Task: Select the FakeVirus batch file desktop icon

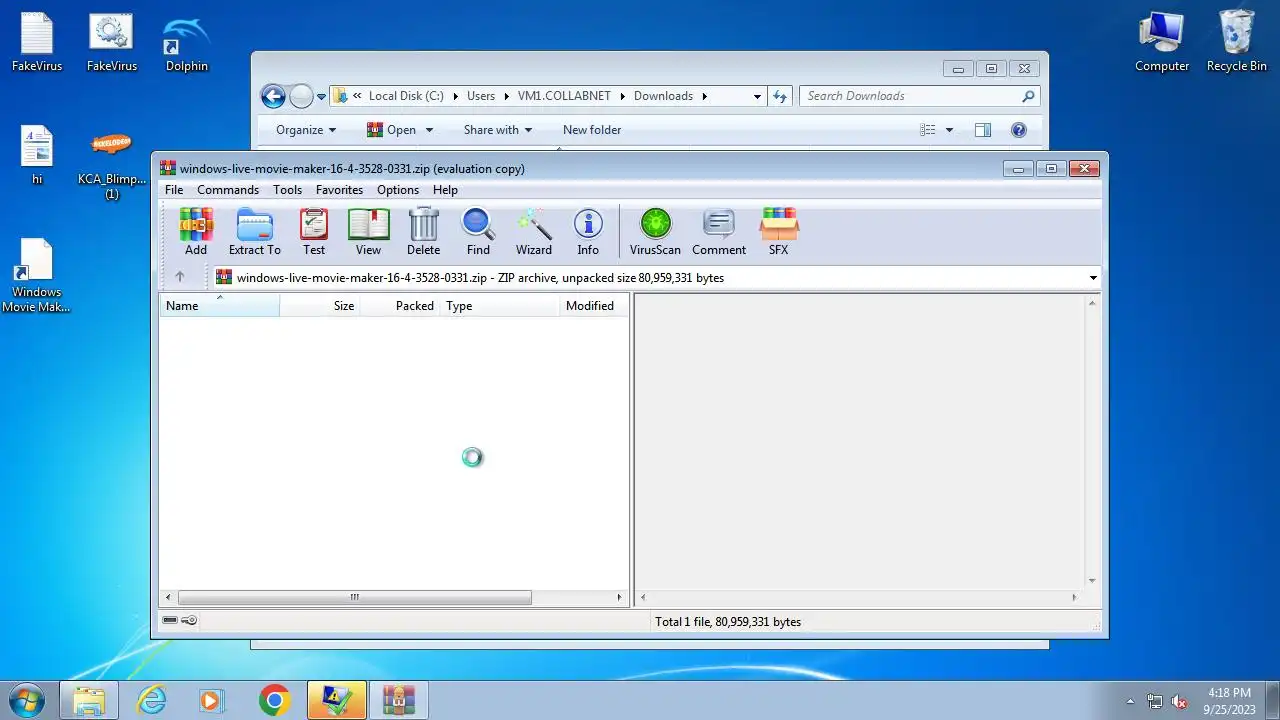Action: click(x=111, y=43)
